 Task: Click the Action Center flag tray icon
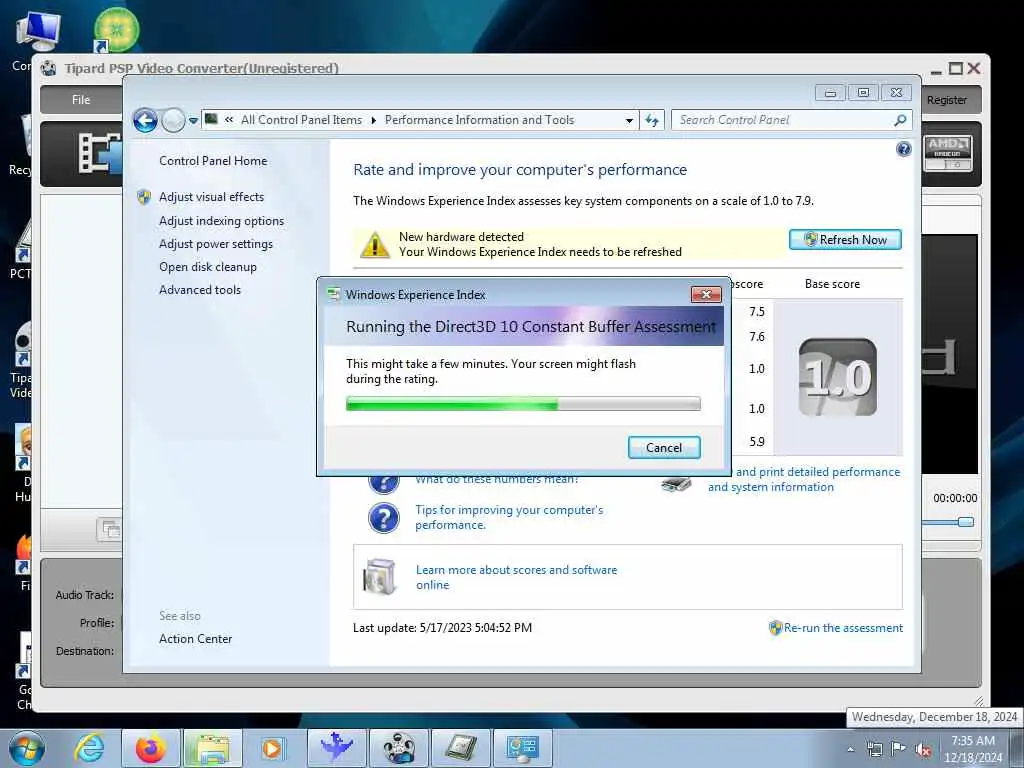pos(899,748)
